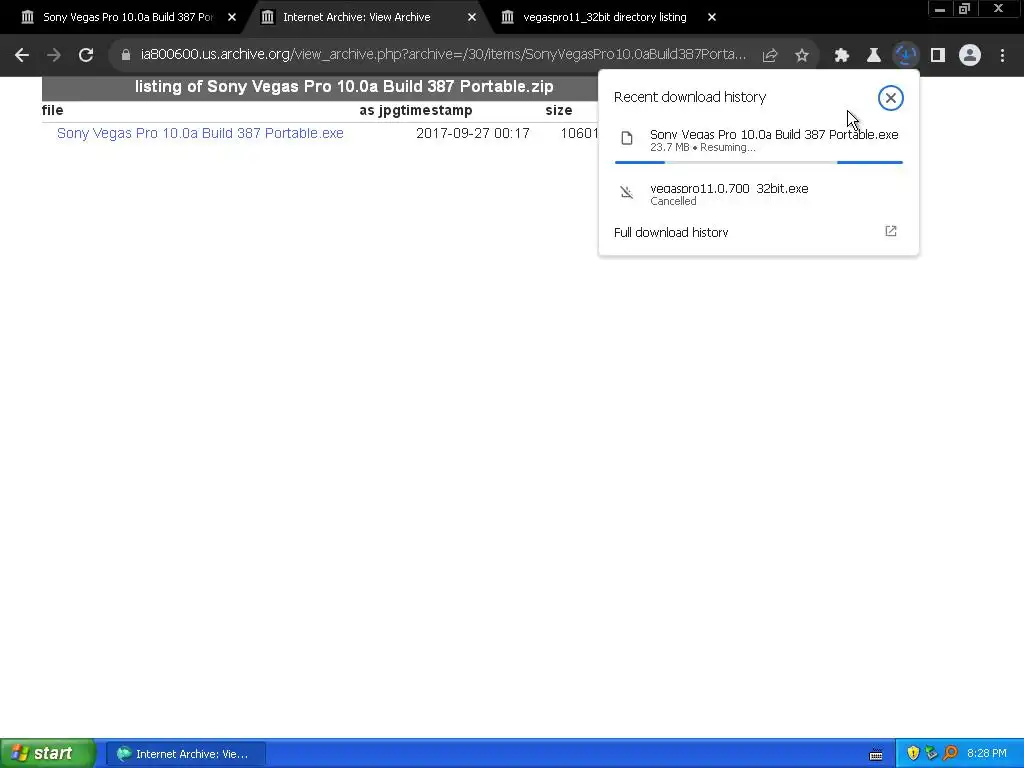Open the side panel icon
Viewport: 1024px width, 768px height.
pyautogui.click(x=938, y=56)
